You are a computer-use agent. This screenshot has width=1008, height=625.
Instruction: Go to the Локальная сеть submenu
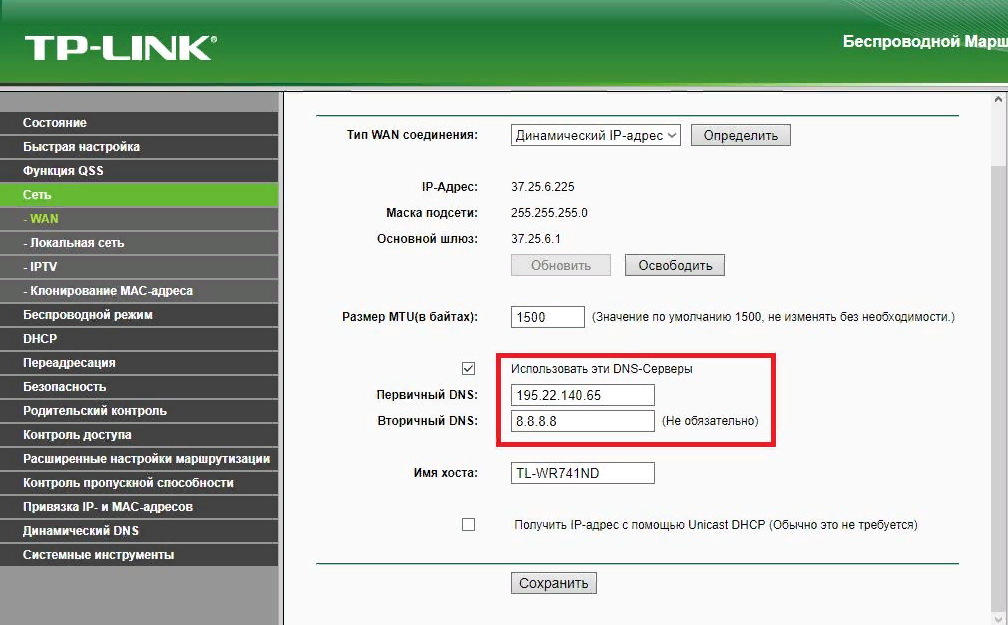[77, 243]
